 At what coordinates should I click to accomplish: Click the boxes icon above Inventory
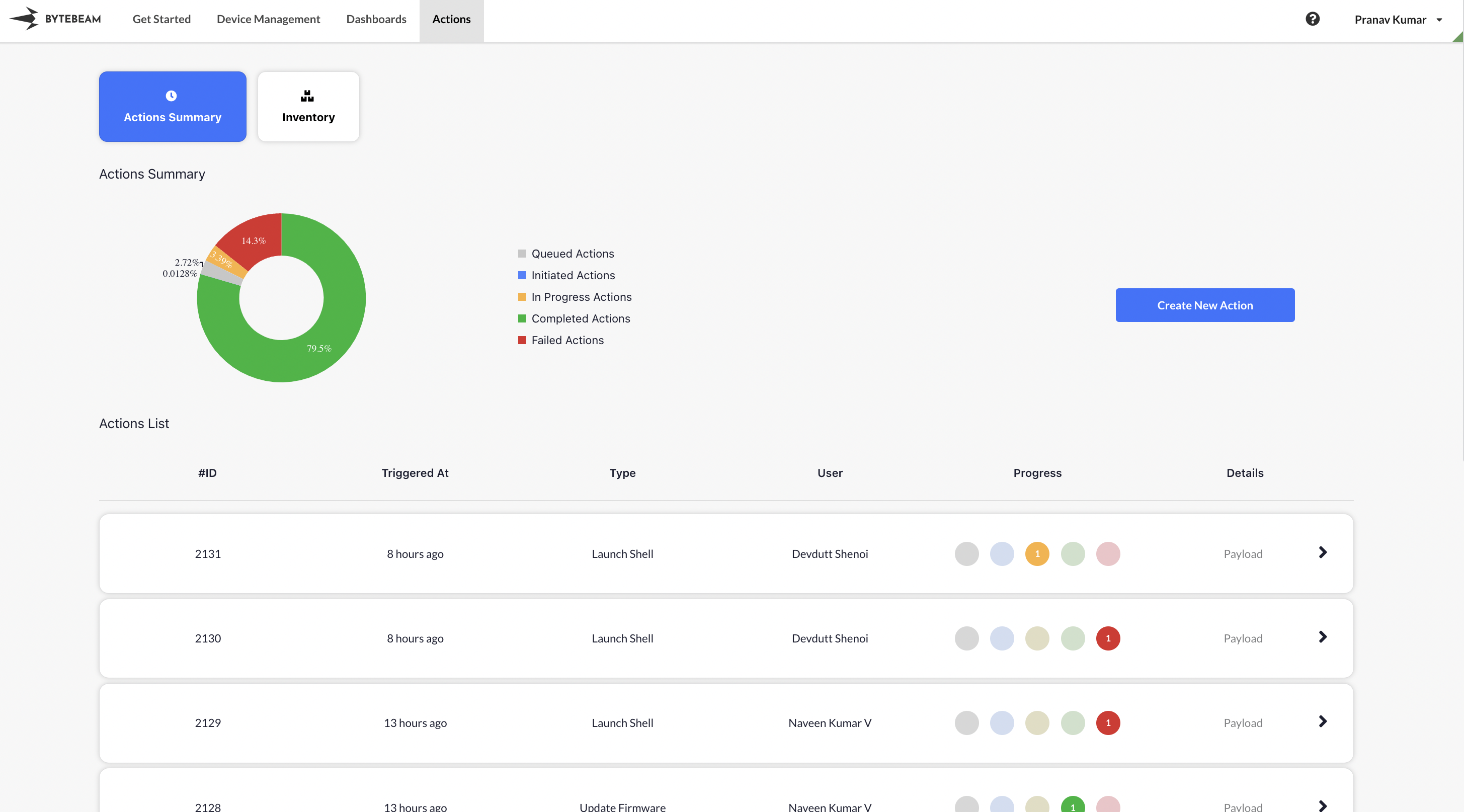click(x=307, y=96)
